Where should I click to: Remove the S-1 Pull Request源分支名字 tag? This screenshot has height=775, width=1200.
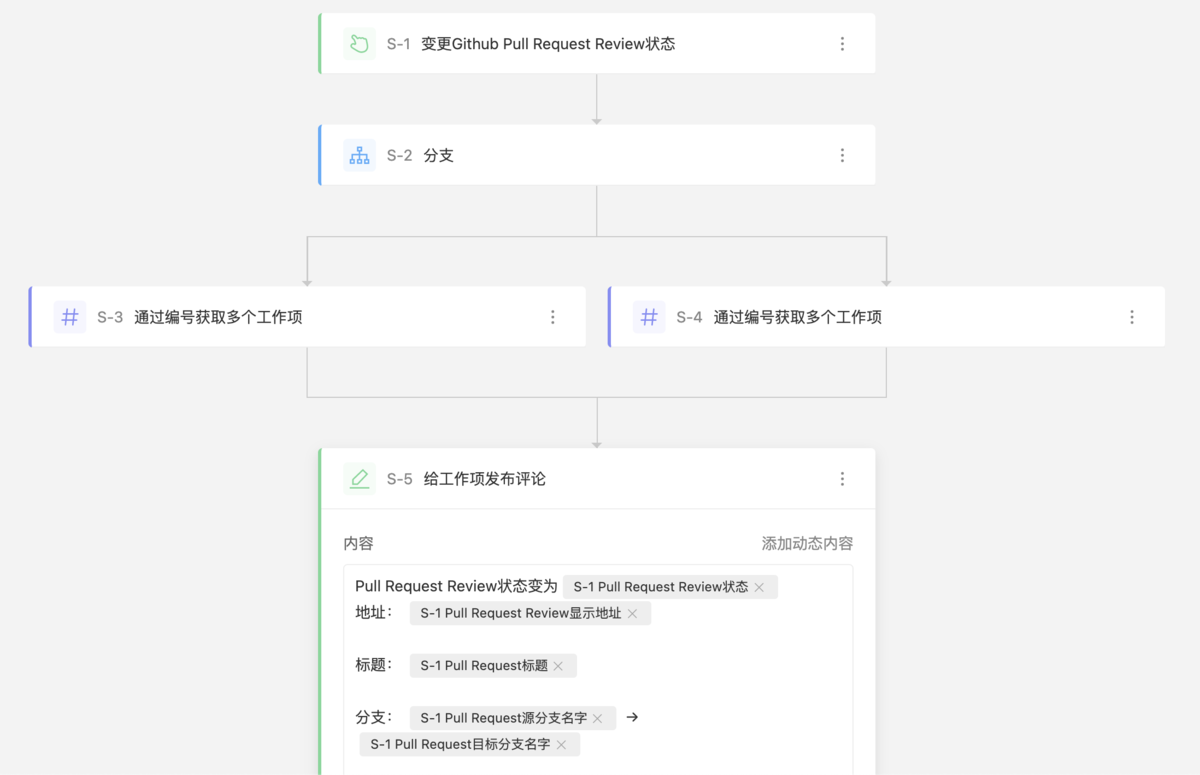[597, 717]
